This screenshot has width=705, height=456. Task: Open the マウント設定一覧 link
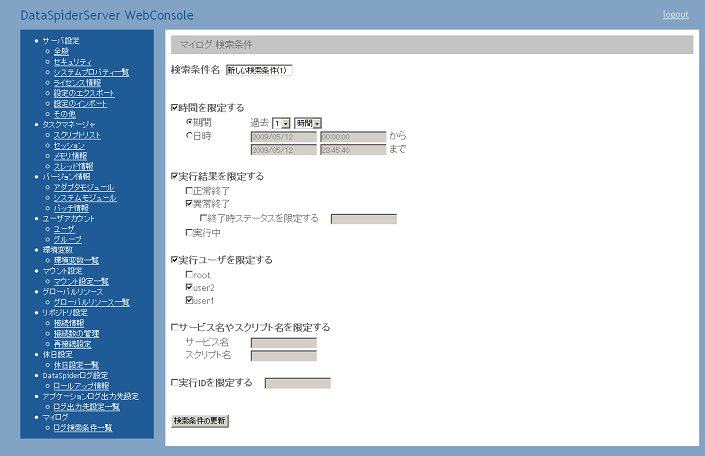[x=81, y=281]
